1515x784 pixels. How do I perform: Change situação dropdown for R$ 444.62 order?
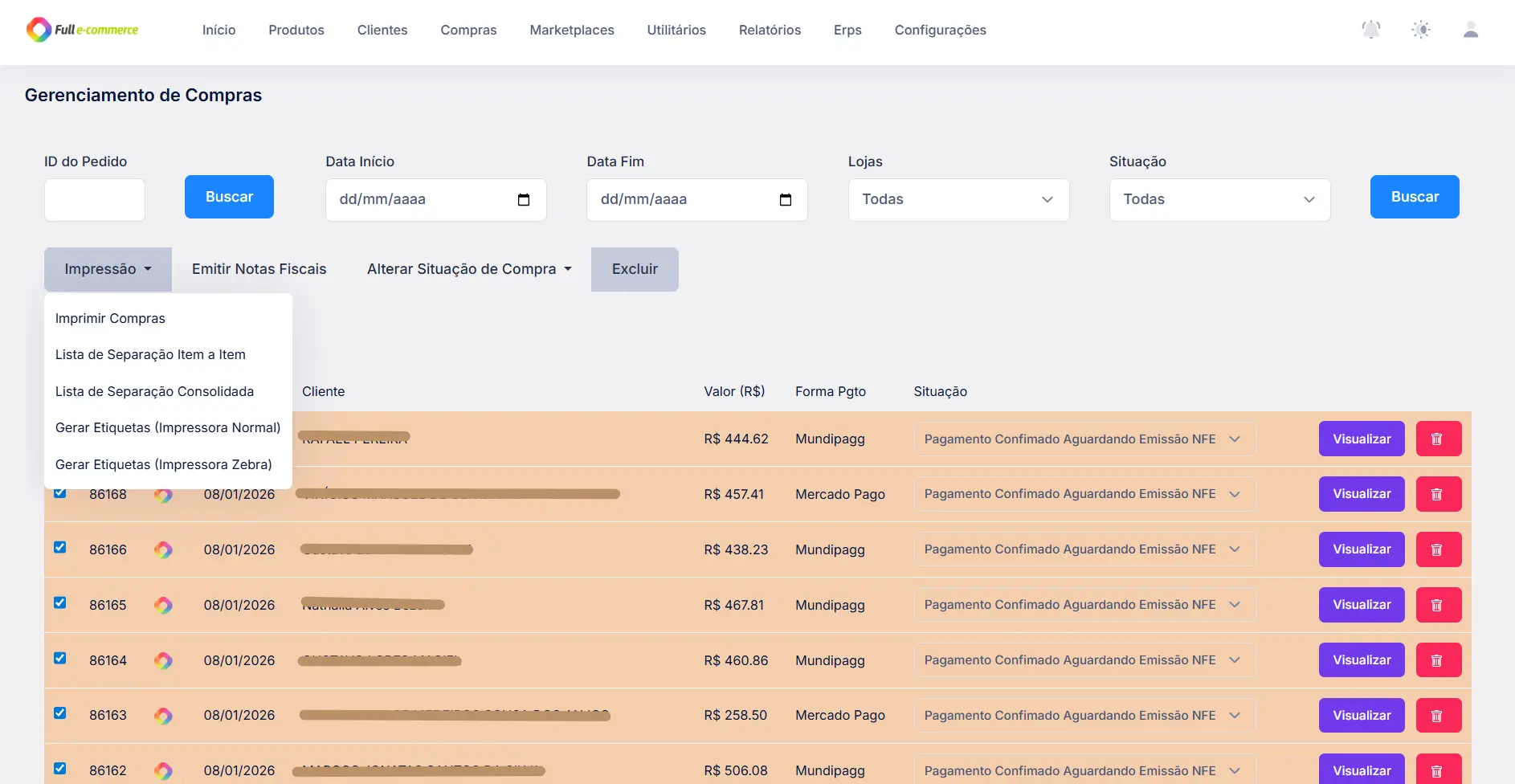[x=1084, y=439]
